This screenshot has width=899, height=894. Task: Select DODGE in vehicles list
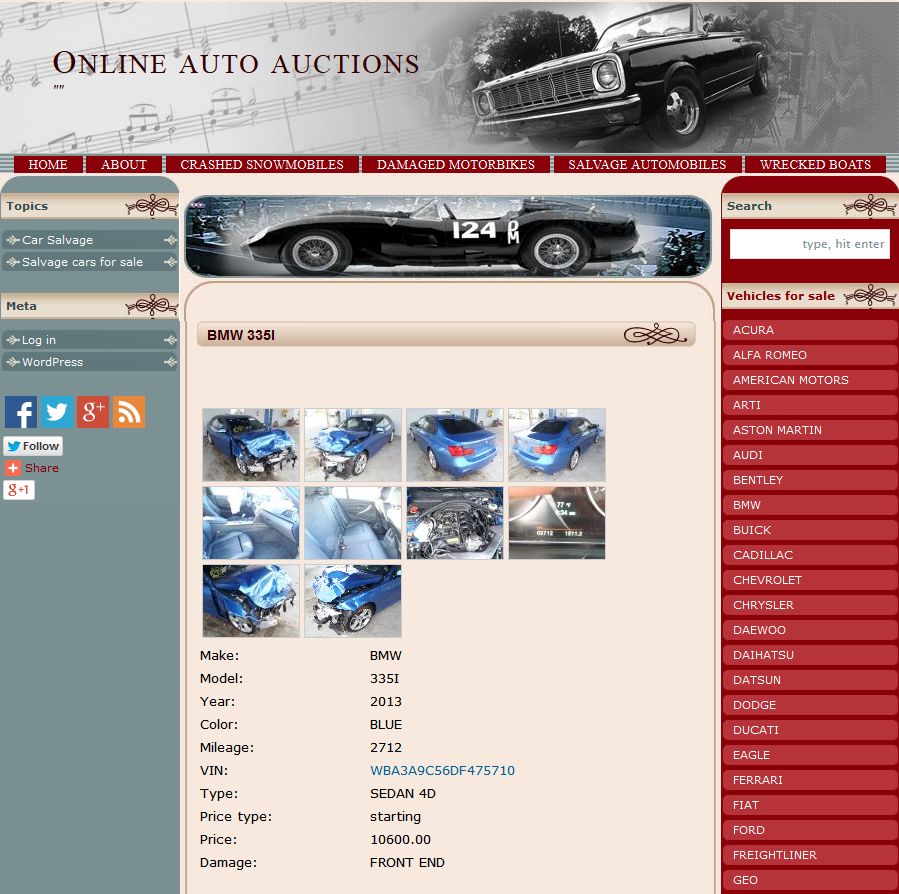810,705
